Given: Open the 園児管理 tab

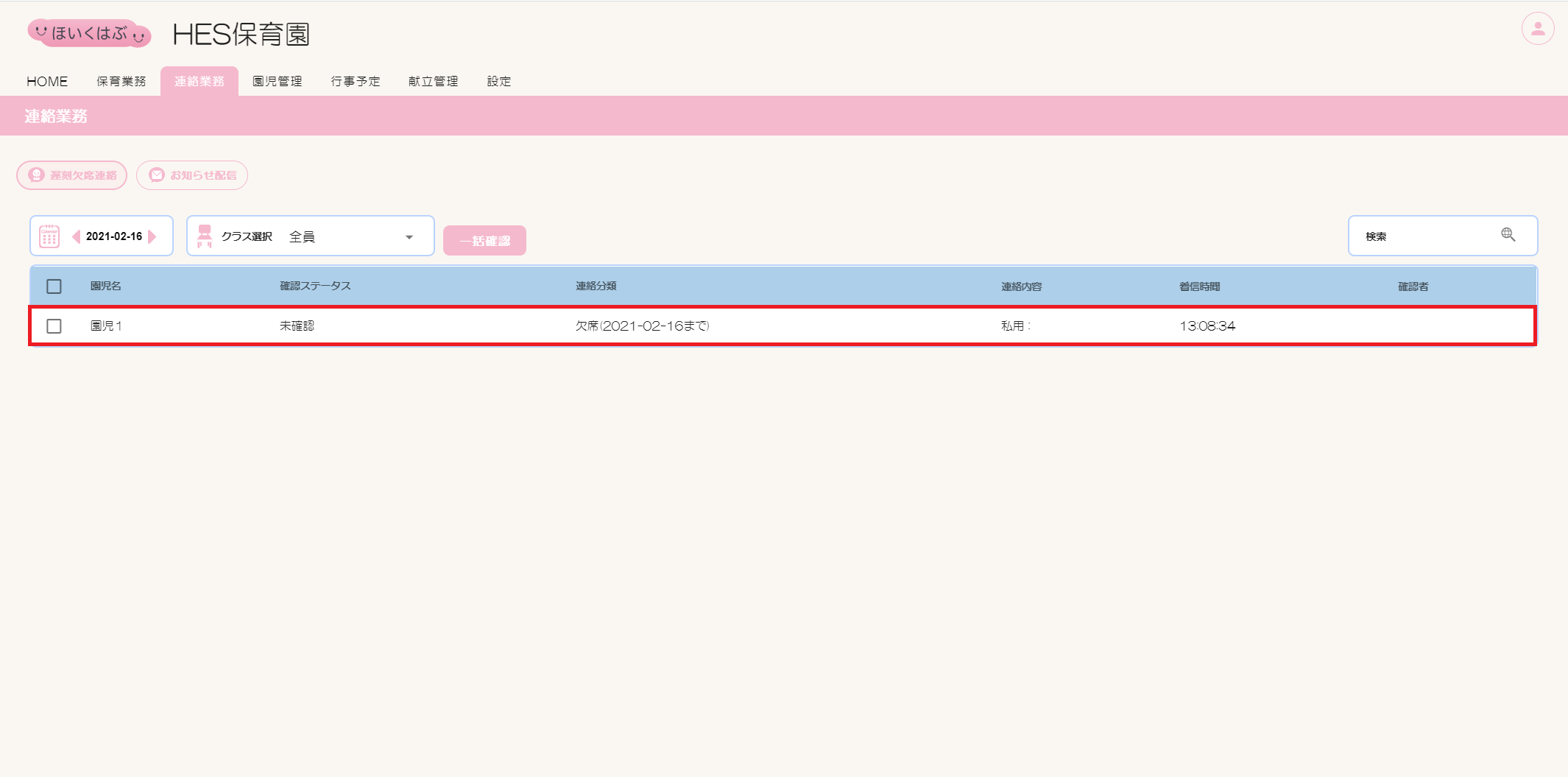Looking at the screenshot, I should tap(278, 81).
